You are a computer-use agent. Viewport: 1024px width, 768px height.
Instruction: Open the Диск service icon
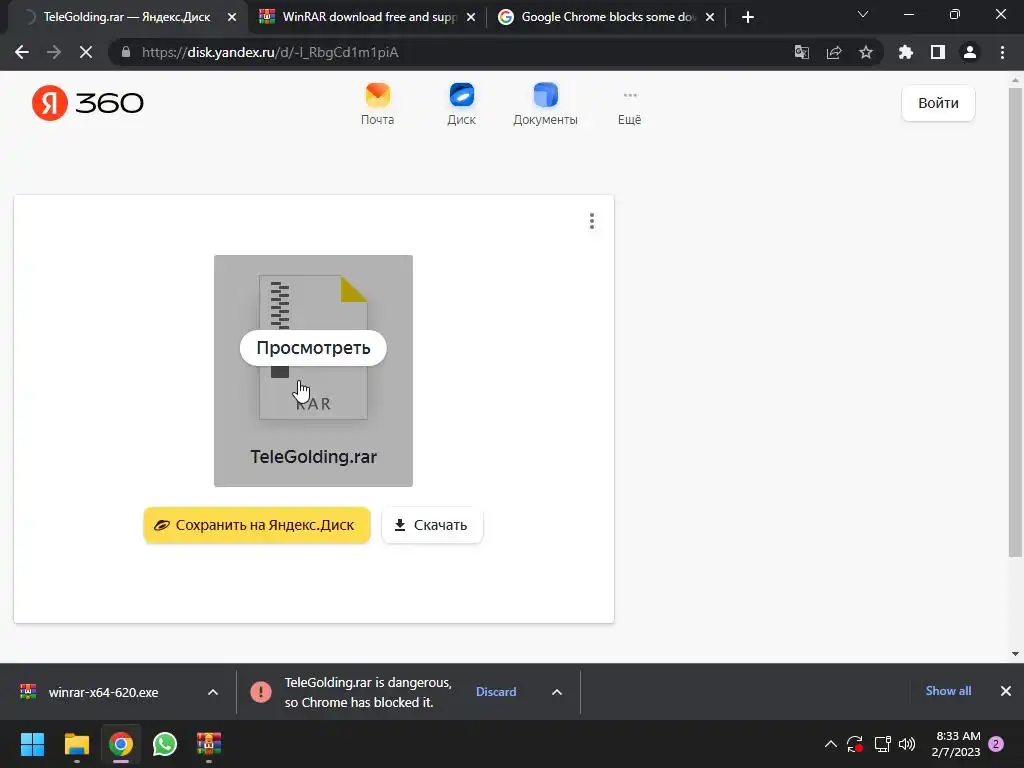[x=462, y=104]
